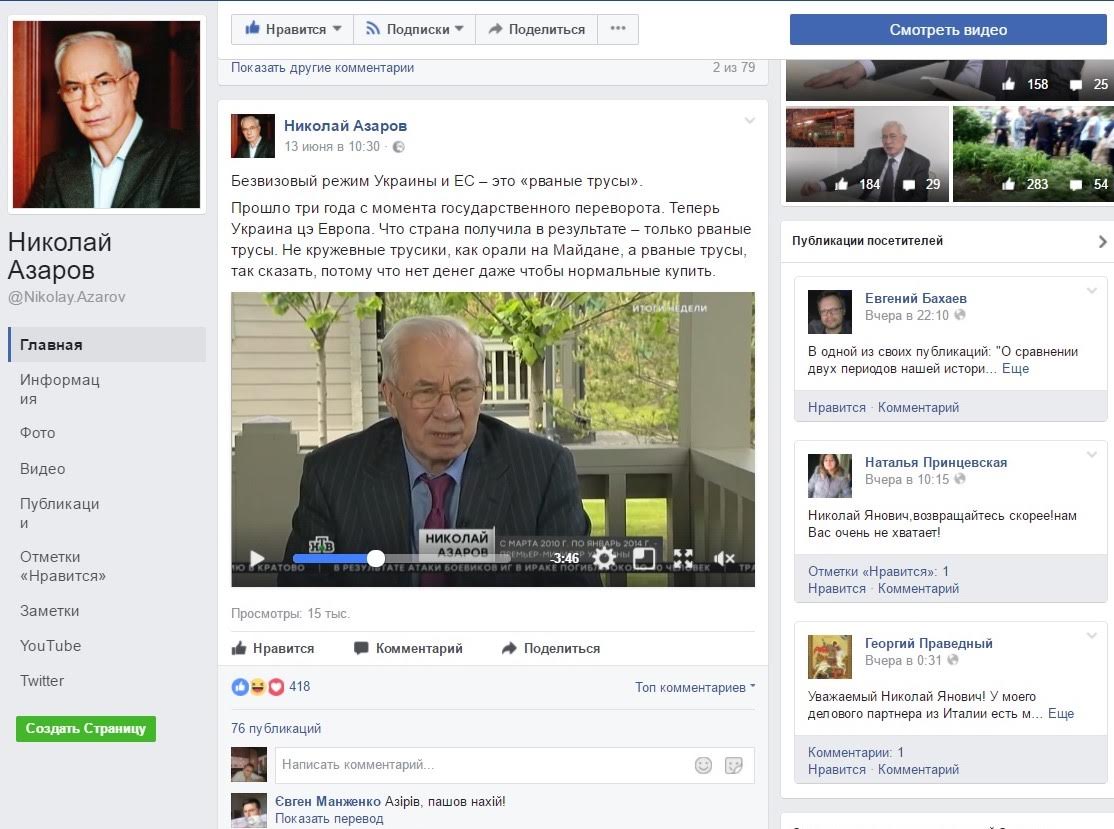Click the post timestamp 13 июня в 10:30
Viewport: 1114px width, 829px height.
pos(332,146)
